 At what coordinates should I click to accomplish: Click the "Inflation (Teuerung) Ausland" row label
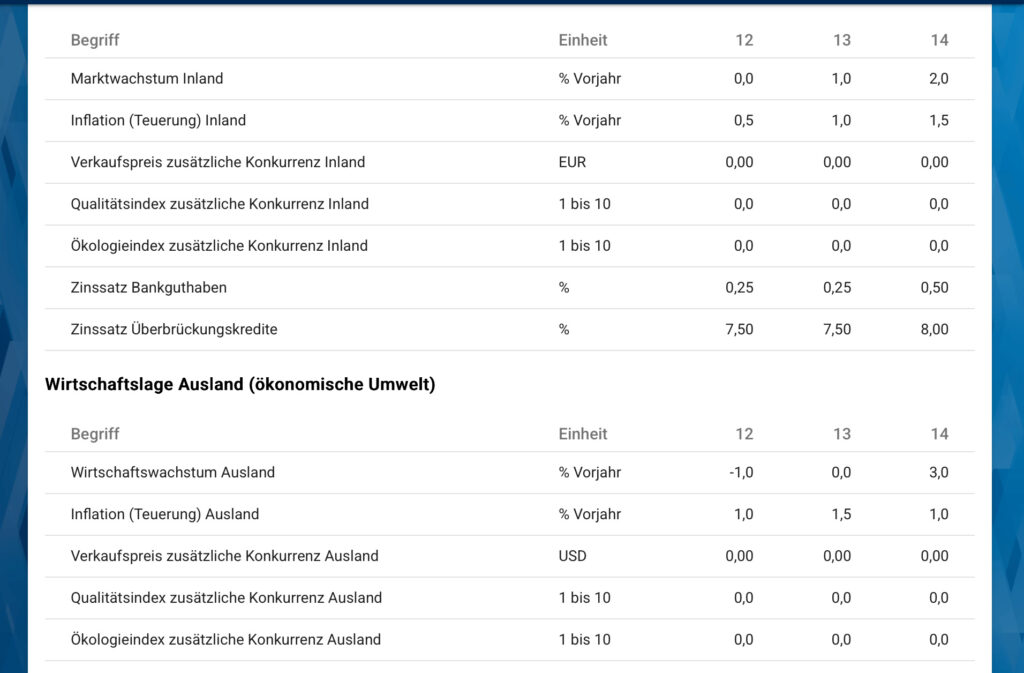point(165,515)
